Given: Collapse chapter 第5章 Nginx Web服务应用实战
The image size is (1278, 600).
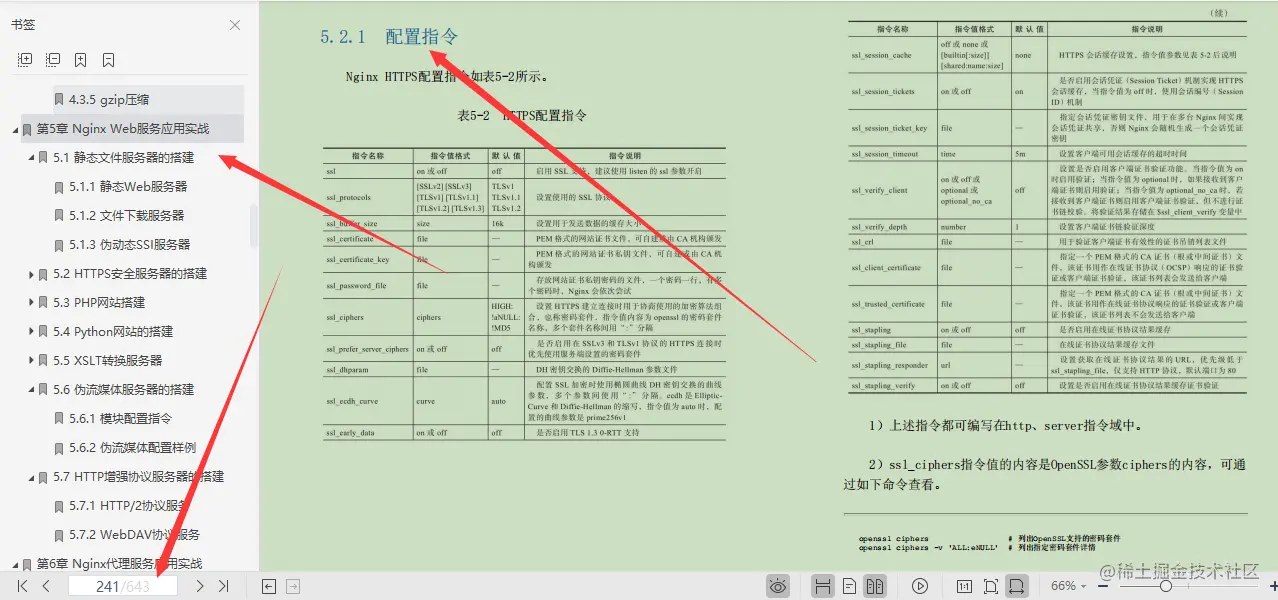Looking at the screenshot, I should 13,128.
